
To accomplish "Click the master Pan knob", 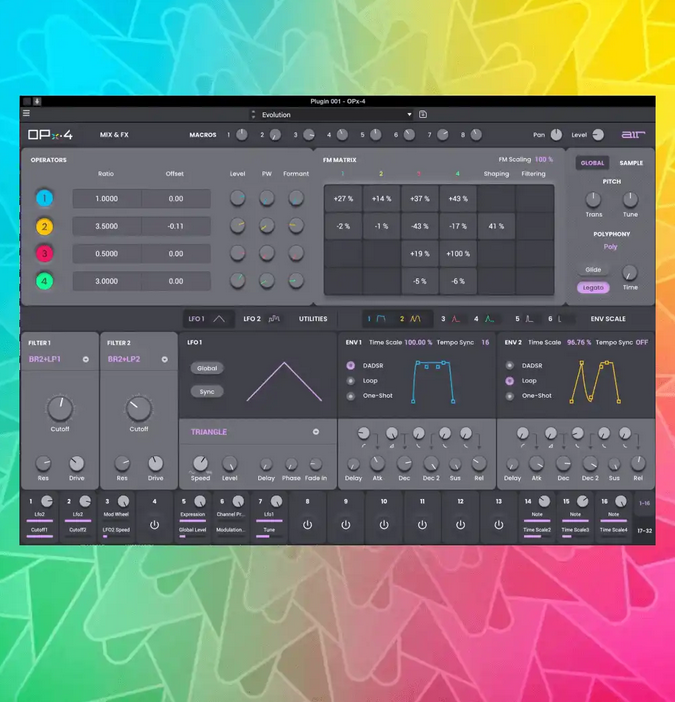I will 556,135.
